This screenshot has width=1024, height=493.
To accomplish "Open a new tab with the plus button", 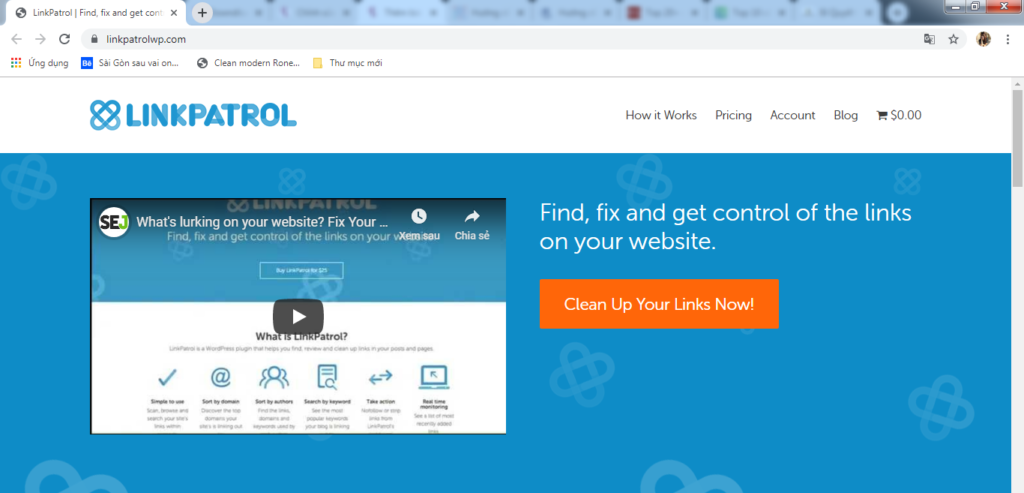I will point(202,12).
